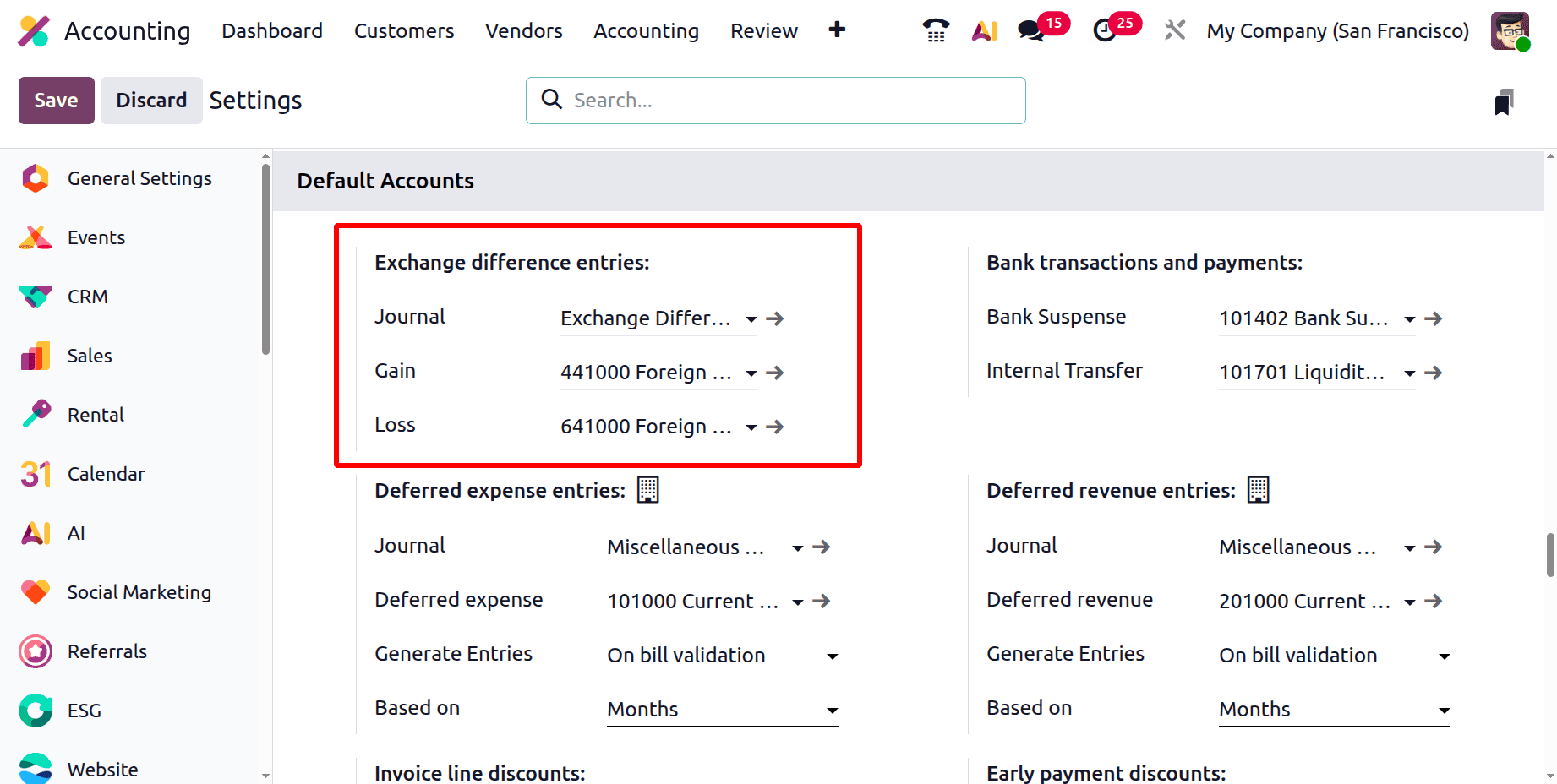
Task: Expand the Exchange Difference Journal dropdown
Action: point(751,319)
